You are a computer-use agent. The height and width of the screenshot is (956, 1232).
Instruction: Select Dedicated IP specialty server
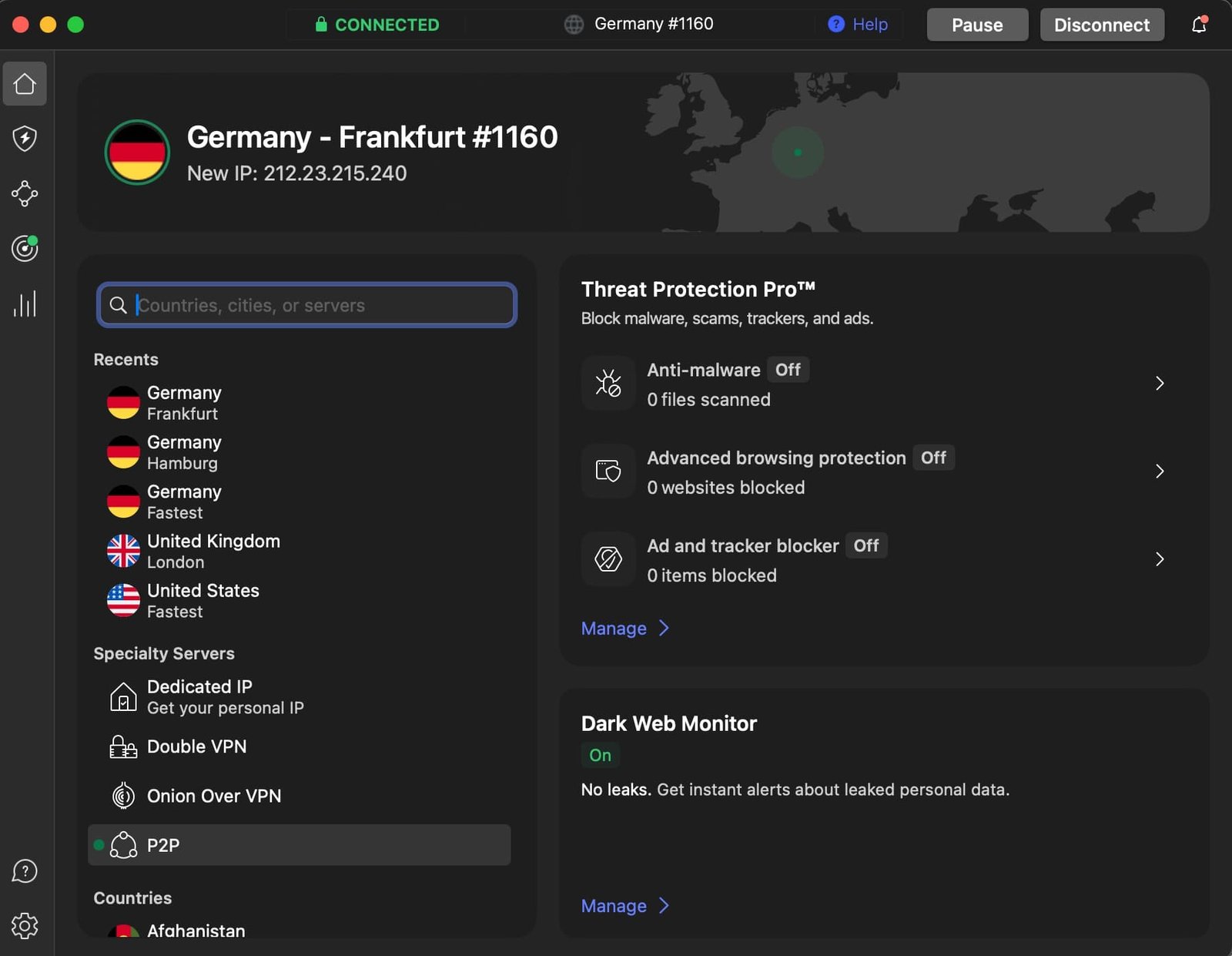[300, 696]
